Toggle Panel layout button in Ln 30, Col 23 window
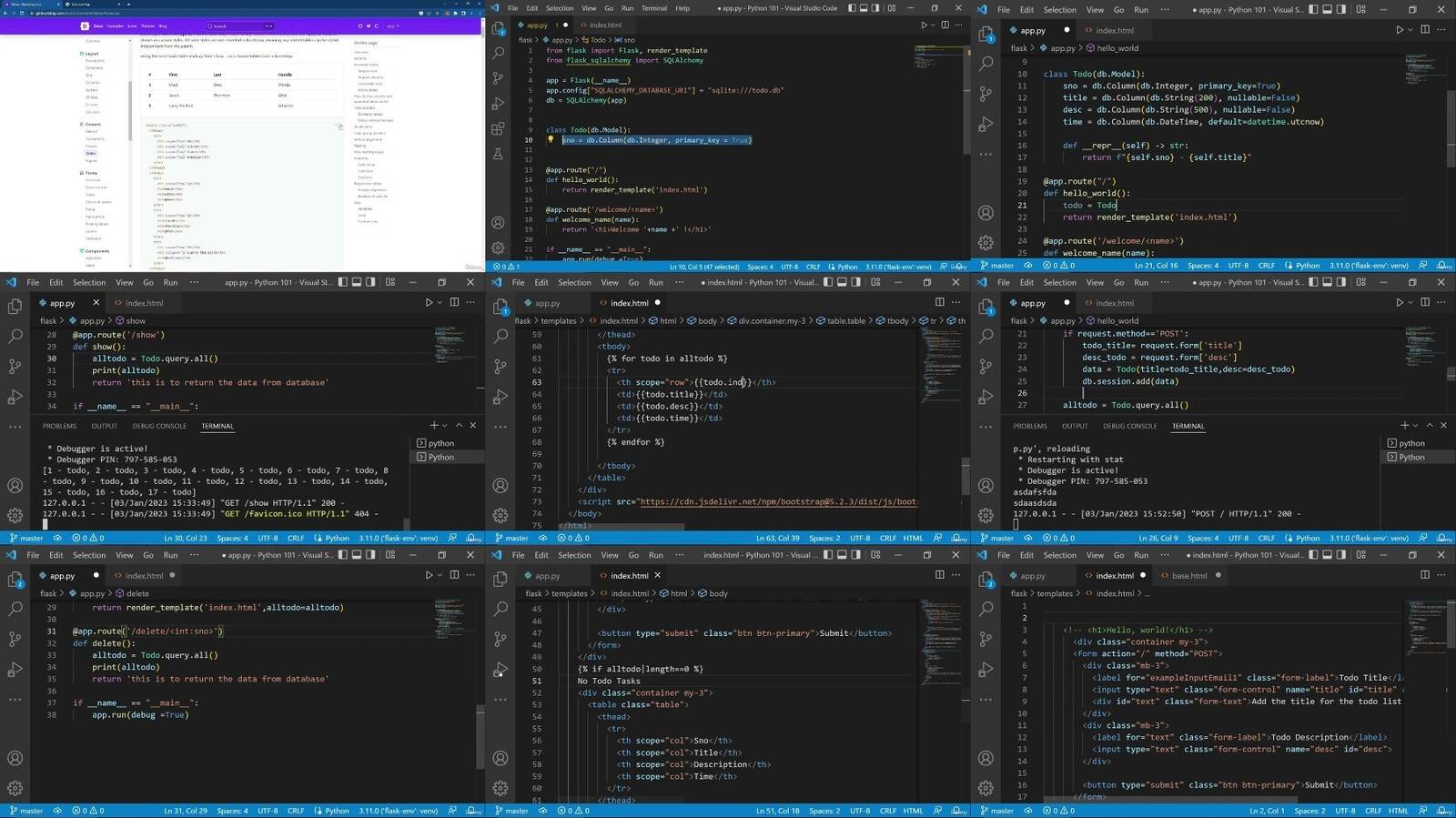The image size is (1456, 818). (x=357, y=282)
